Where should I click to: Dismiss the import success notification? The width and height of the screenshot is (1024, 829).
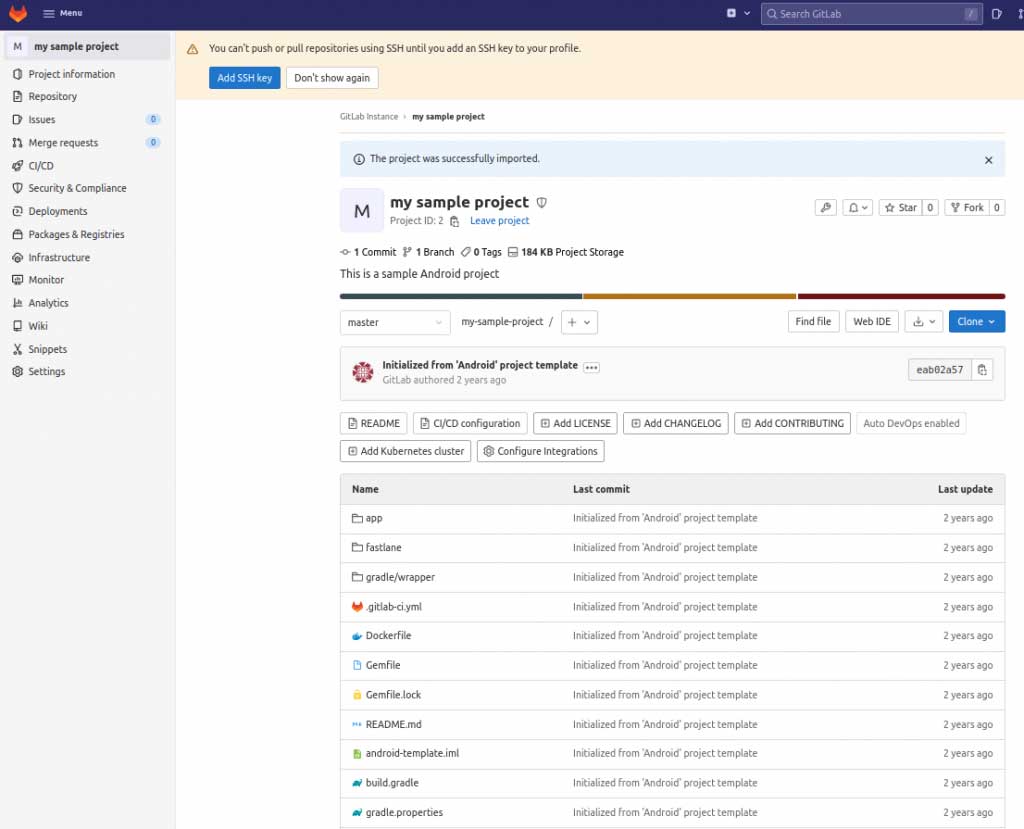[x=988, y=159]
